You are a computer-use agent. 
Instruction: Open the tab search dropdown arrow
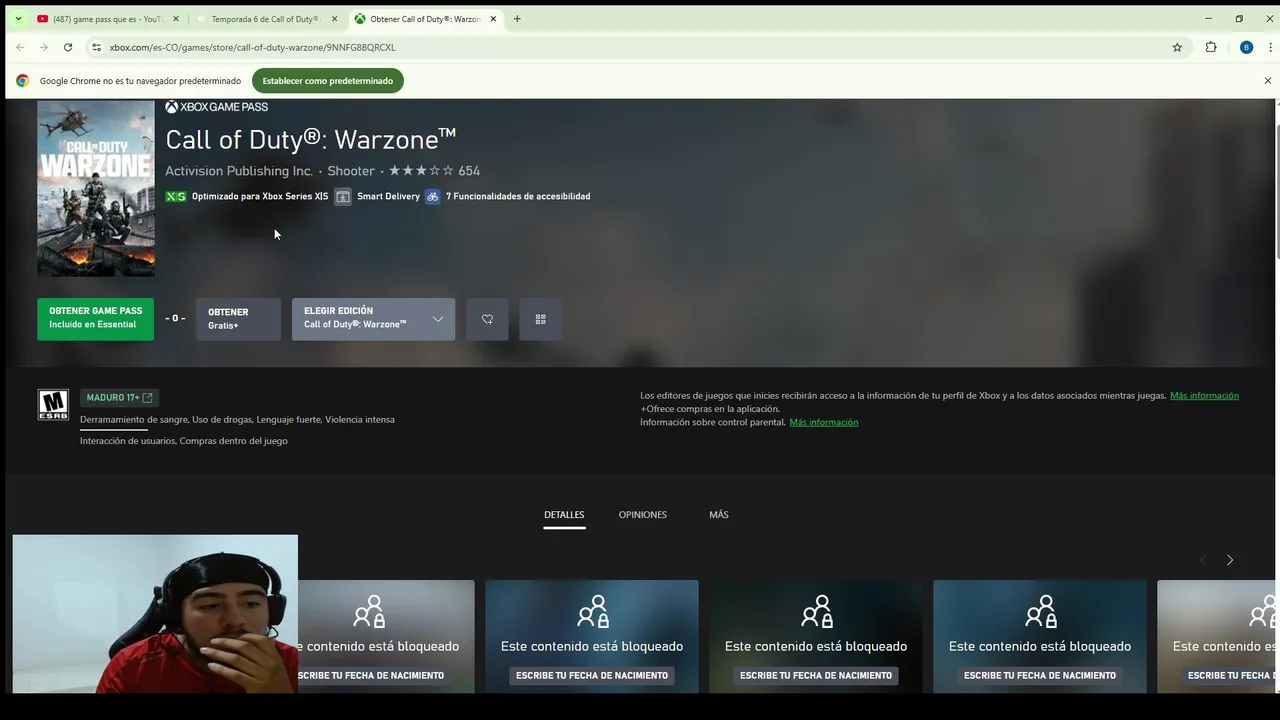pos(18,19)
